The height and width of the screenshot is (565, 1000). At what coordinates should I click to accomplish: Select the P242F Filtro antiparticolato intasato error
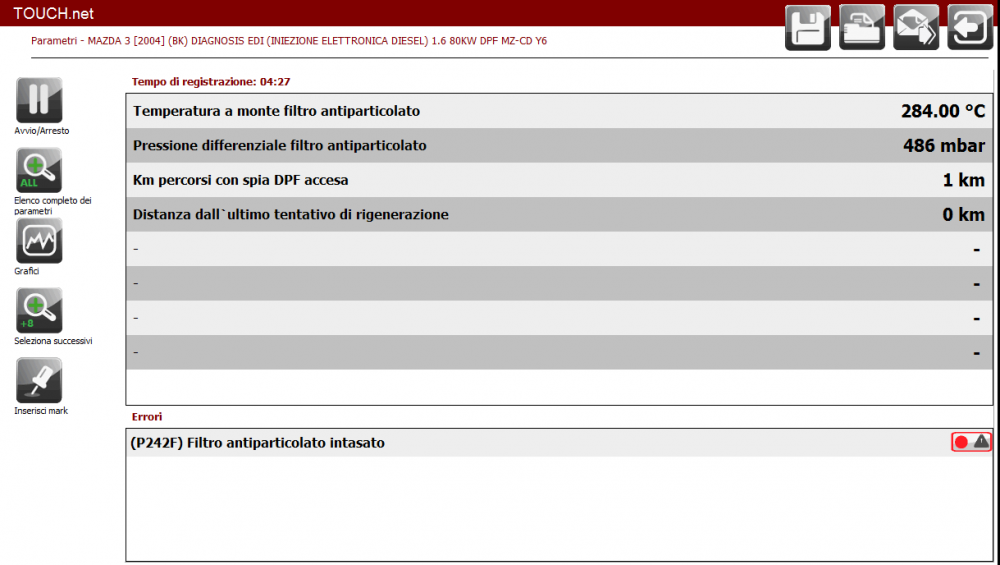click(559, 443)
